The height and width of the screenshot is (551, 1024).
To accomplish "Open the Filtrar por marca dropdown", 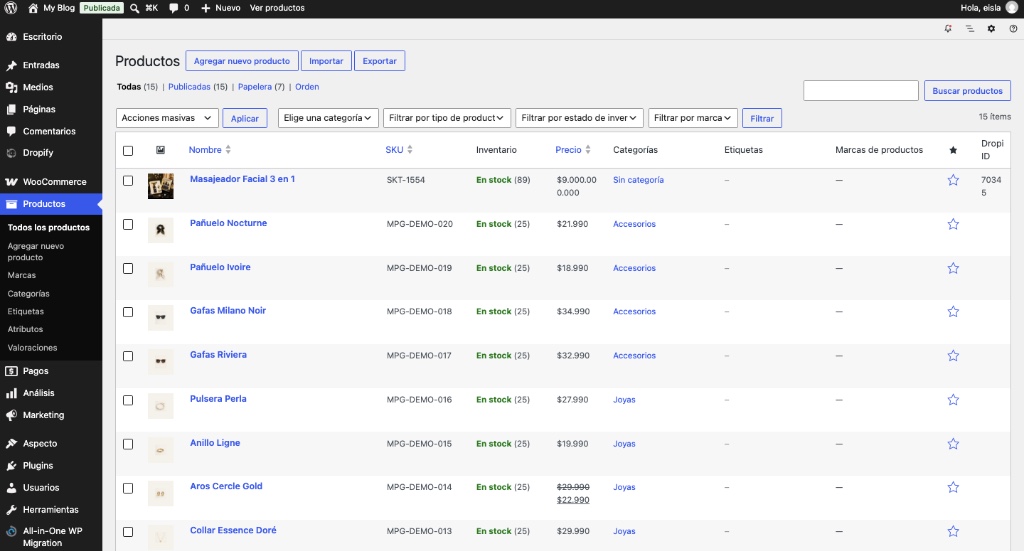I will [693, 118].
